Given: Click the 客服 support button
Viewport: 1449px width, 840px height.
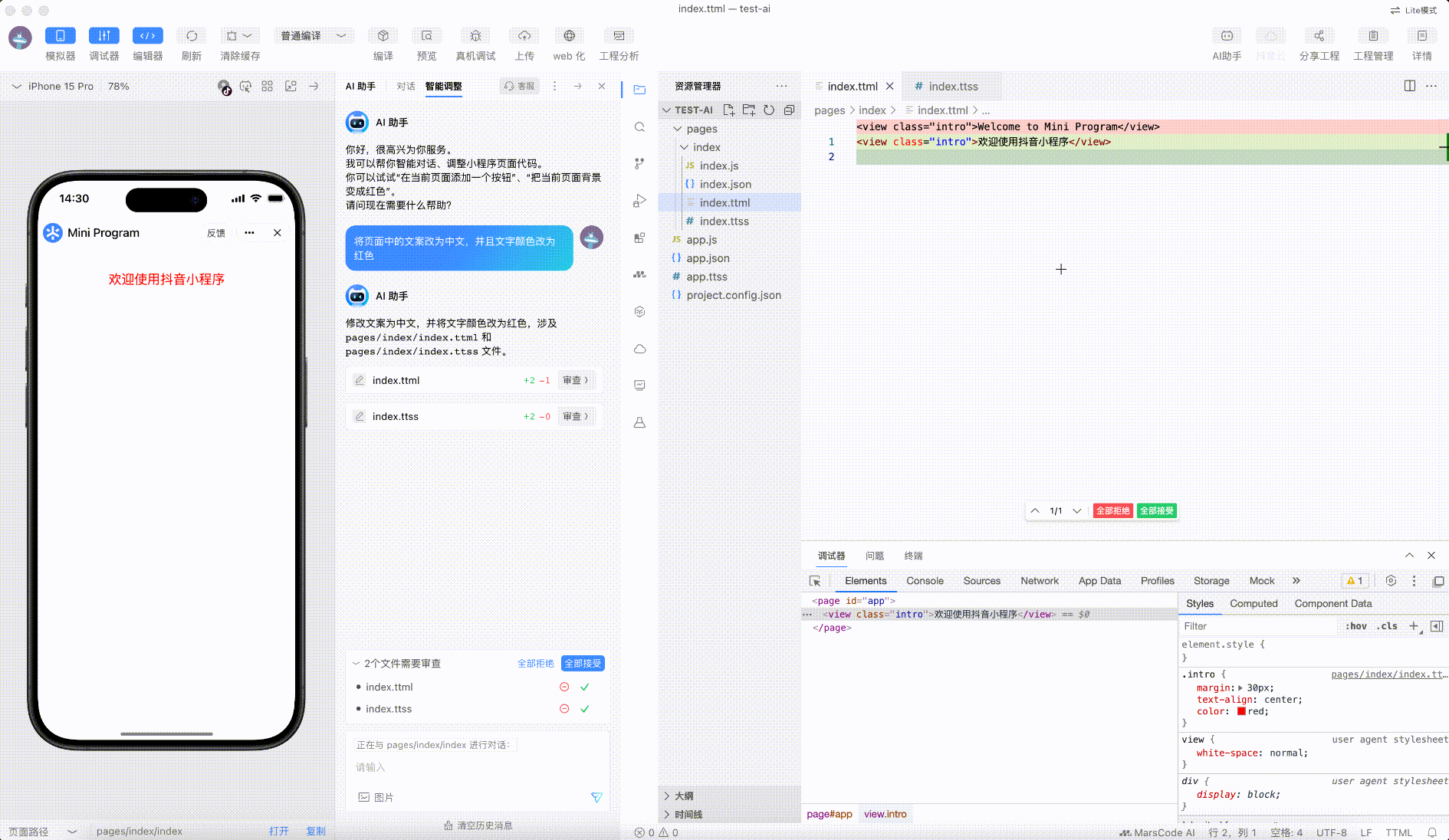Looking at the screenshot, I should (x=519, y=87).
